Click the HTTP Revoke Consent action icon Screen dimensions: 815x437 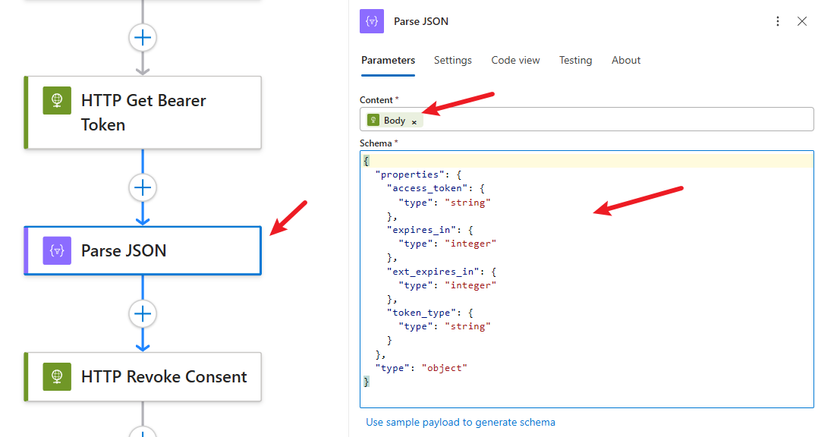(57, 377)
